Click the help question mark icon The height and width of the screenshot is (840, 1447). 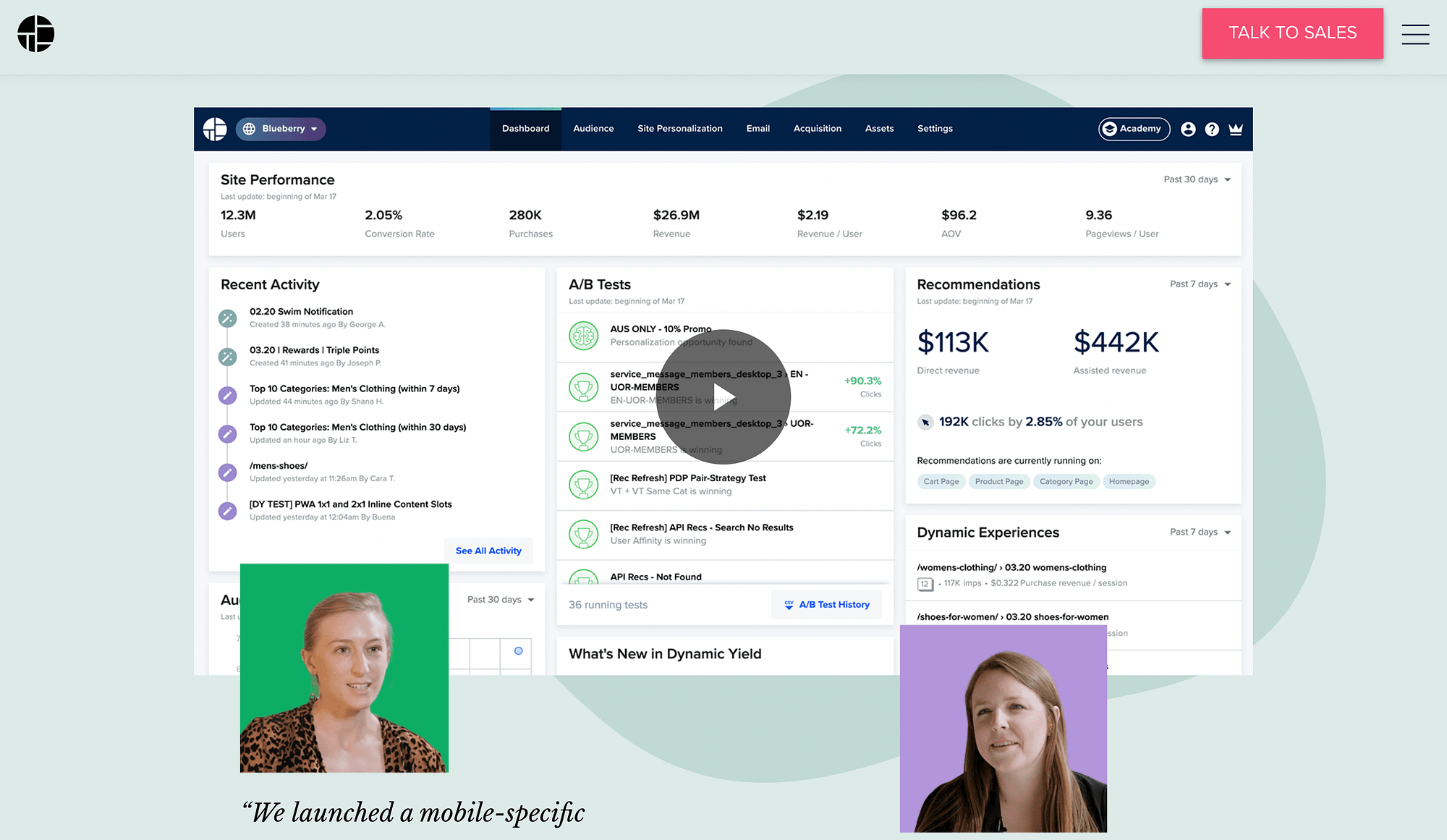click(1211, 128)
